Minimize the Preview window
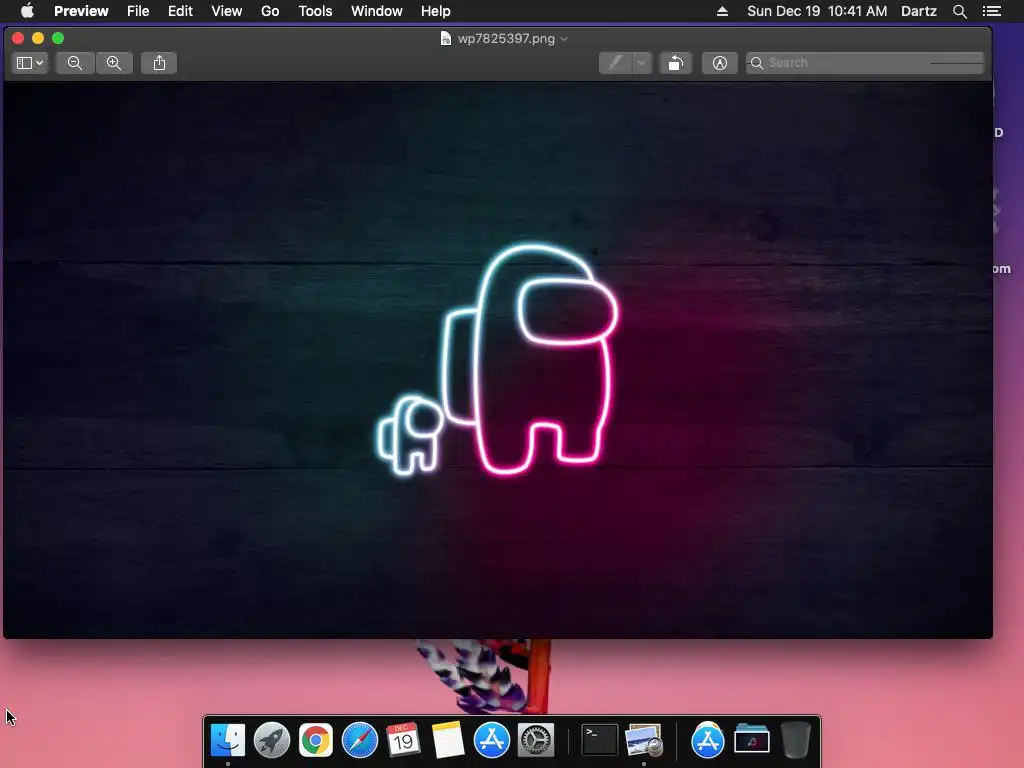 38,39
